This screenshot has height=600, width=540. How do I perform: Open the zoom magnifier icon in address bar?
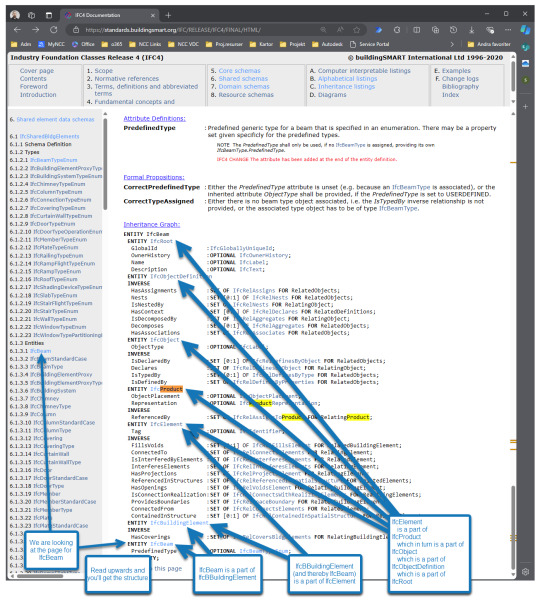323,30
